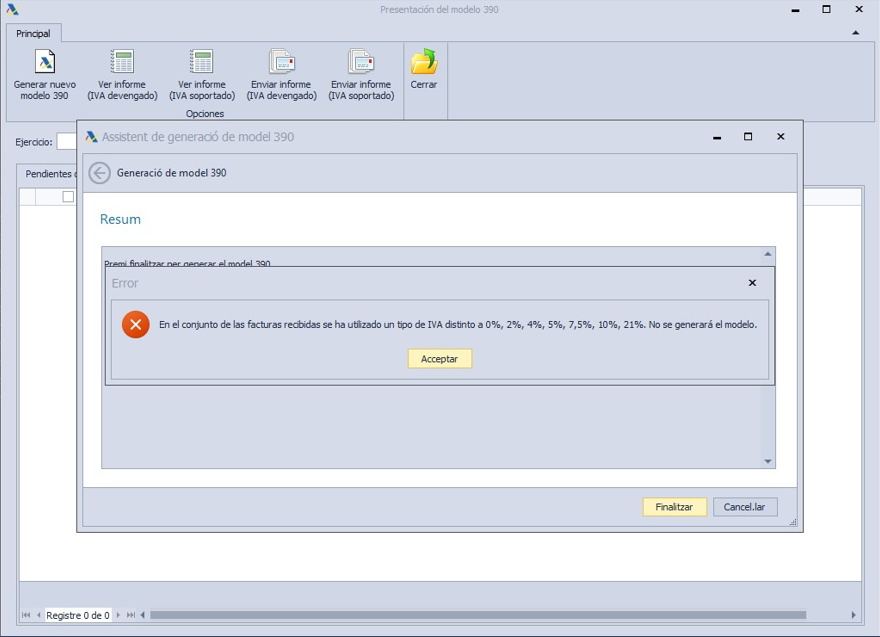Click the 'Generació de model 390' title
The height and width of the screenshot is (637, 880).
point(171,173)
